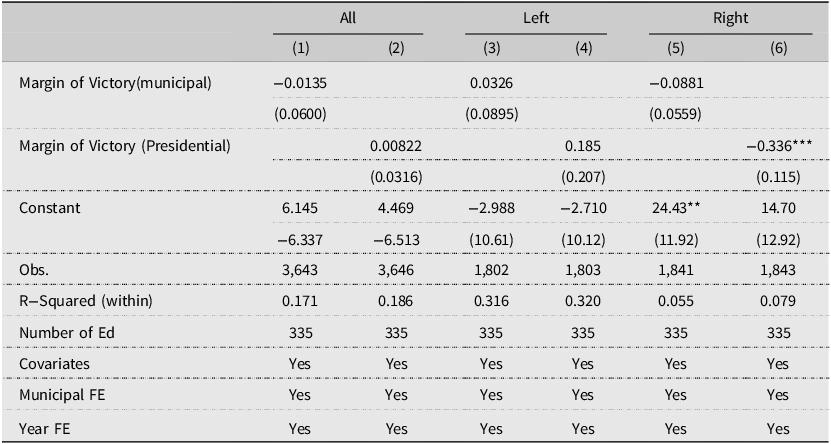
Task: Click the 'Right' column group header
Action: tap(730, 18)
